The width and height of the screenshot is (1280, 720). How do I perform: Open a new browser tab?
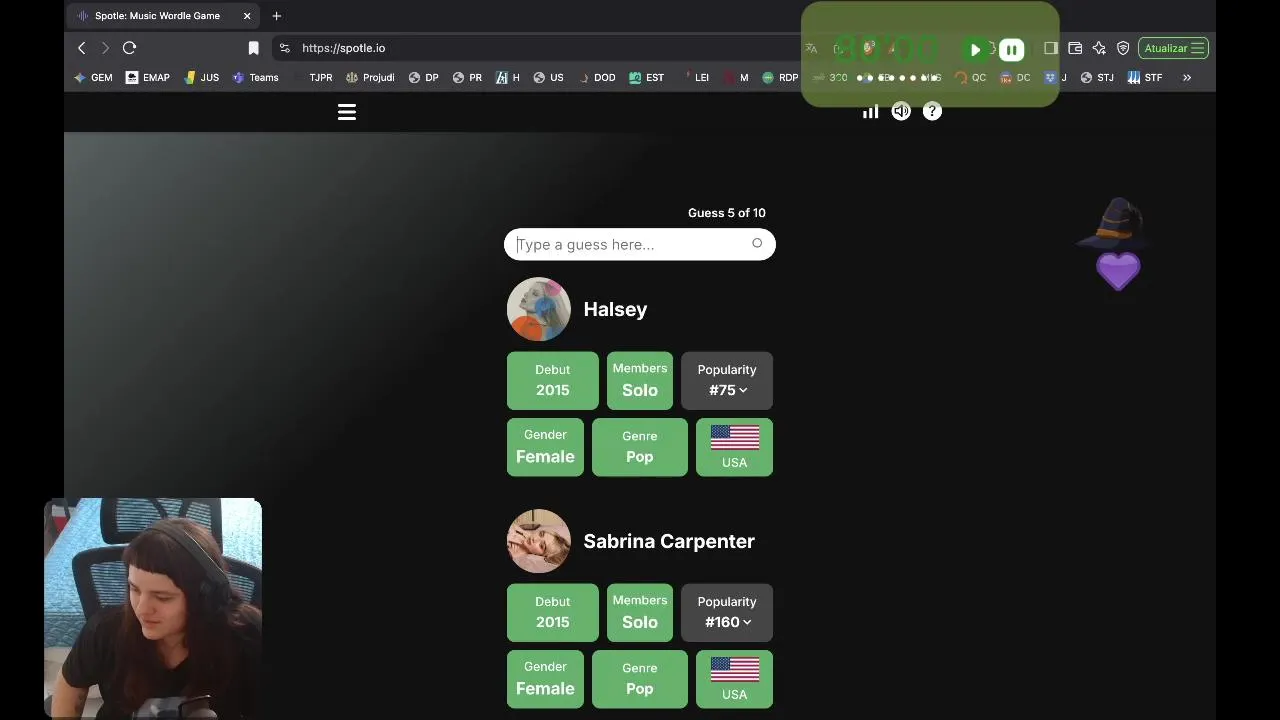point(276,16)
